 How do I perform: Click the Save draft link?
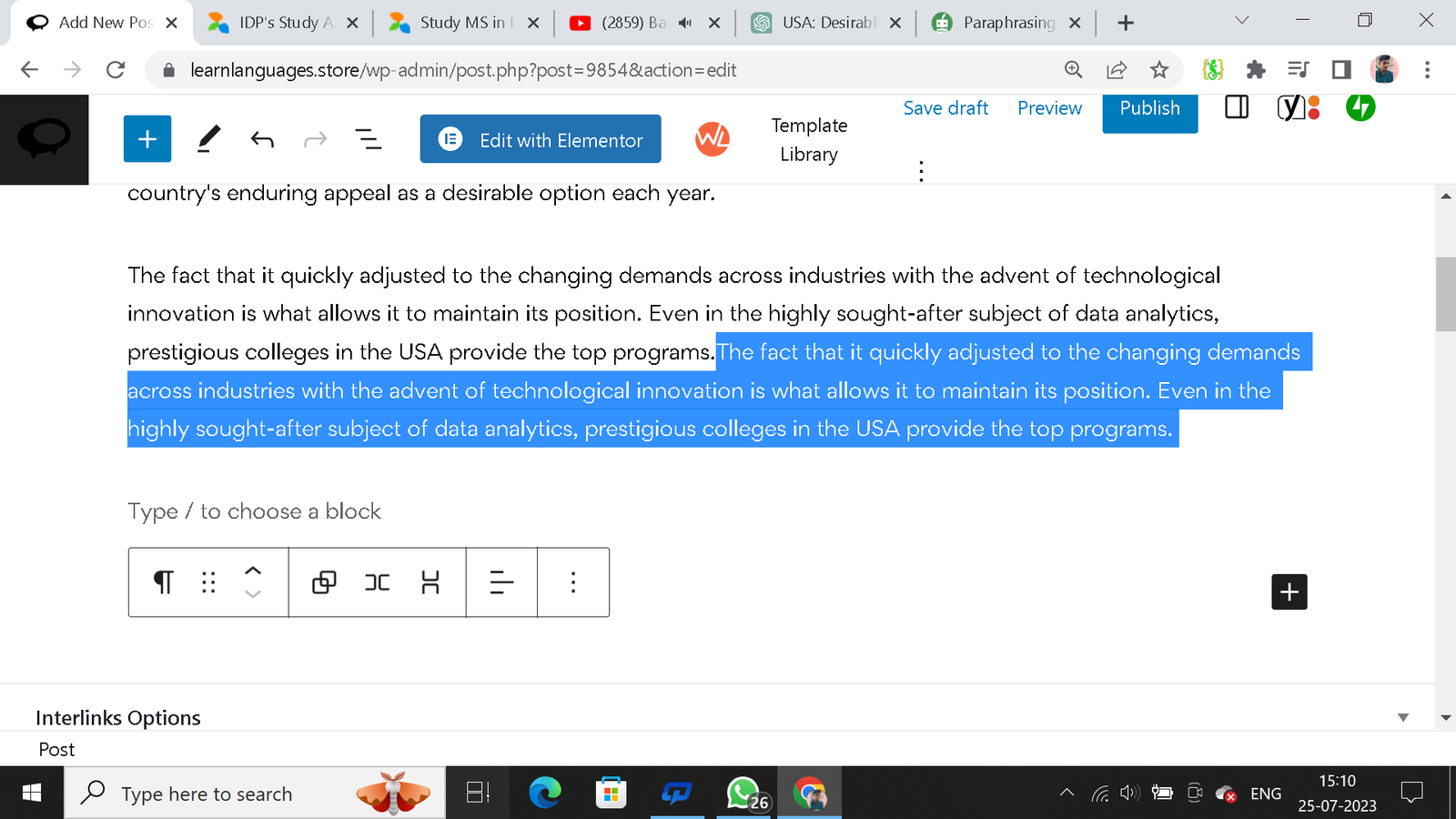coord(945,108)
